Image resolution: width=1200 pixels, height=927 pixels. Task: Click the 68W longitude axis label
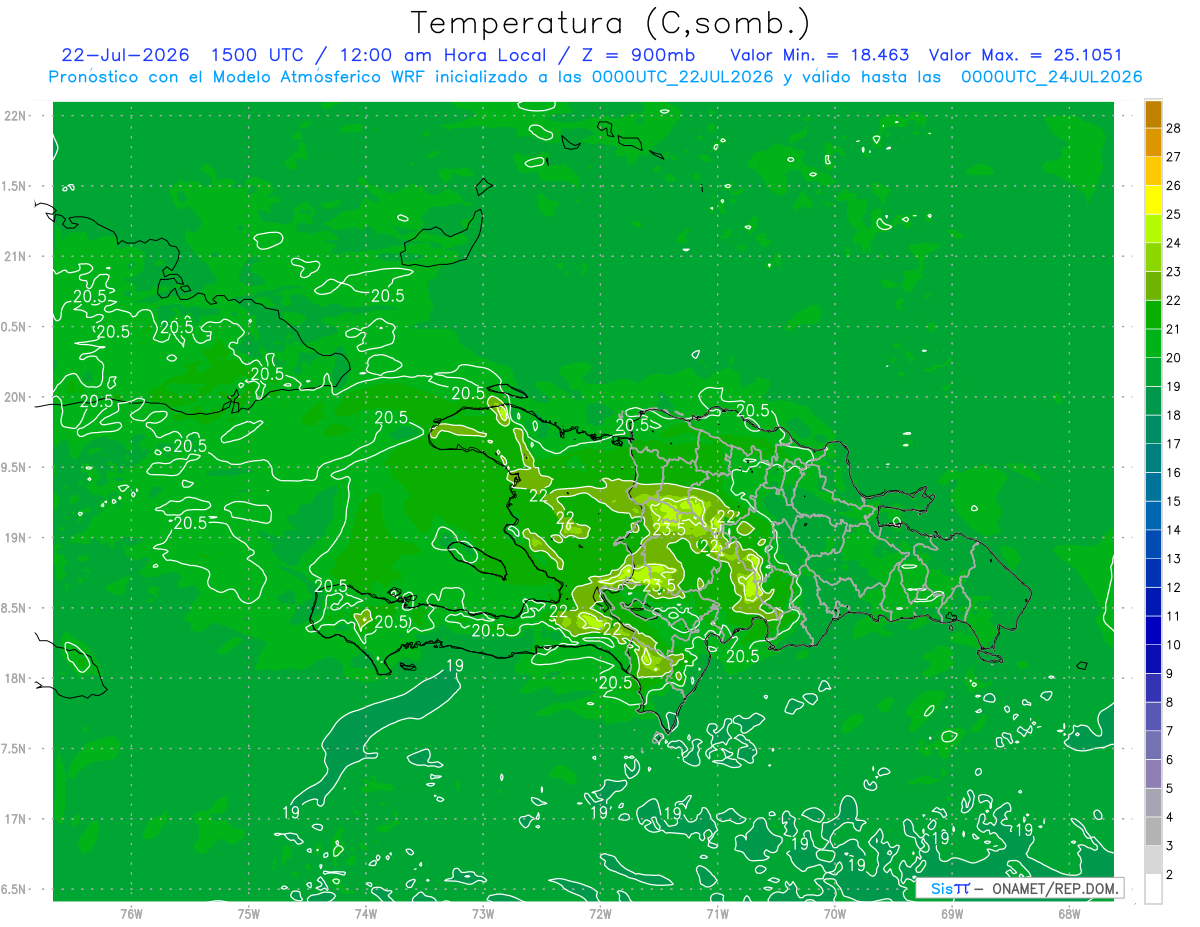1069,913
